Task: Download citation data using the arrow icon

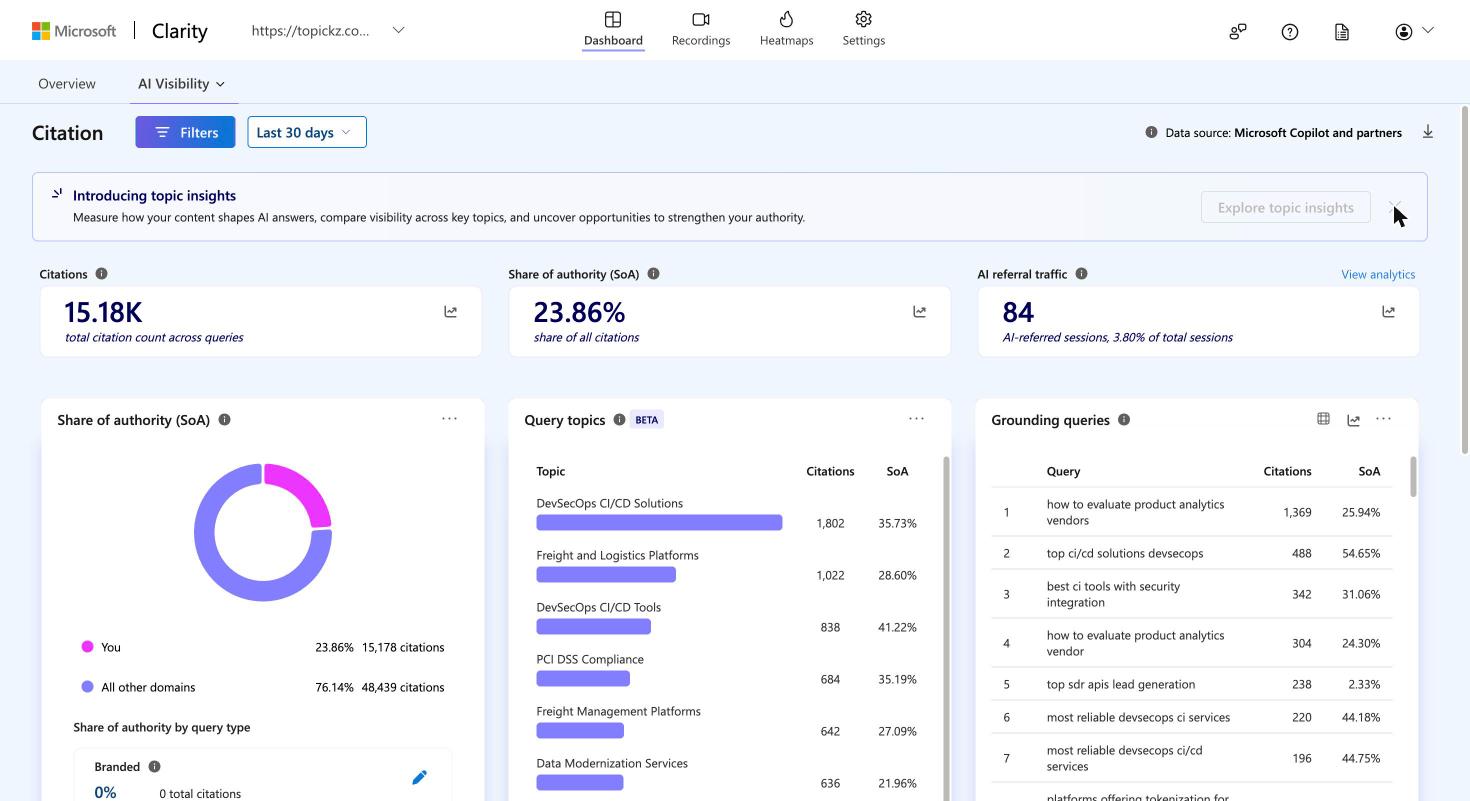Action: coord(1428,132)
